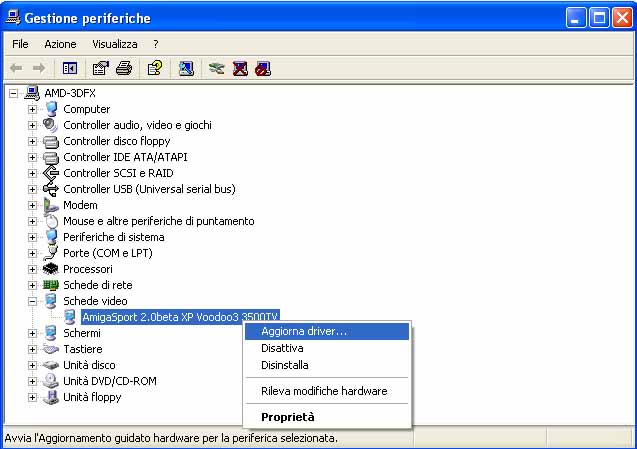This screenshot has height=449, width=637.
Task: Click the Uninstall toolbar icon with red X
Action: tap(240, 68)
